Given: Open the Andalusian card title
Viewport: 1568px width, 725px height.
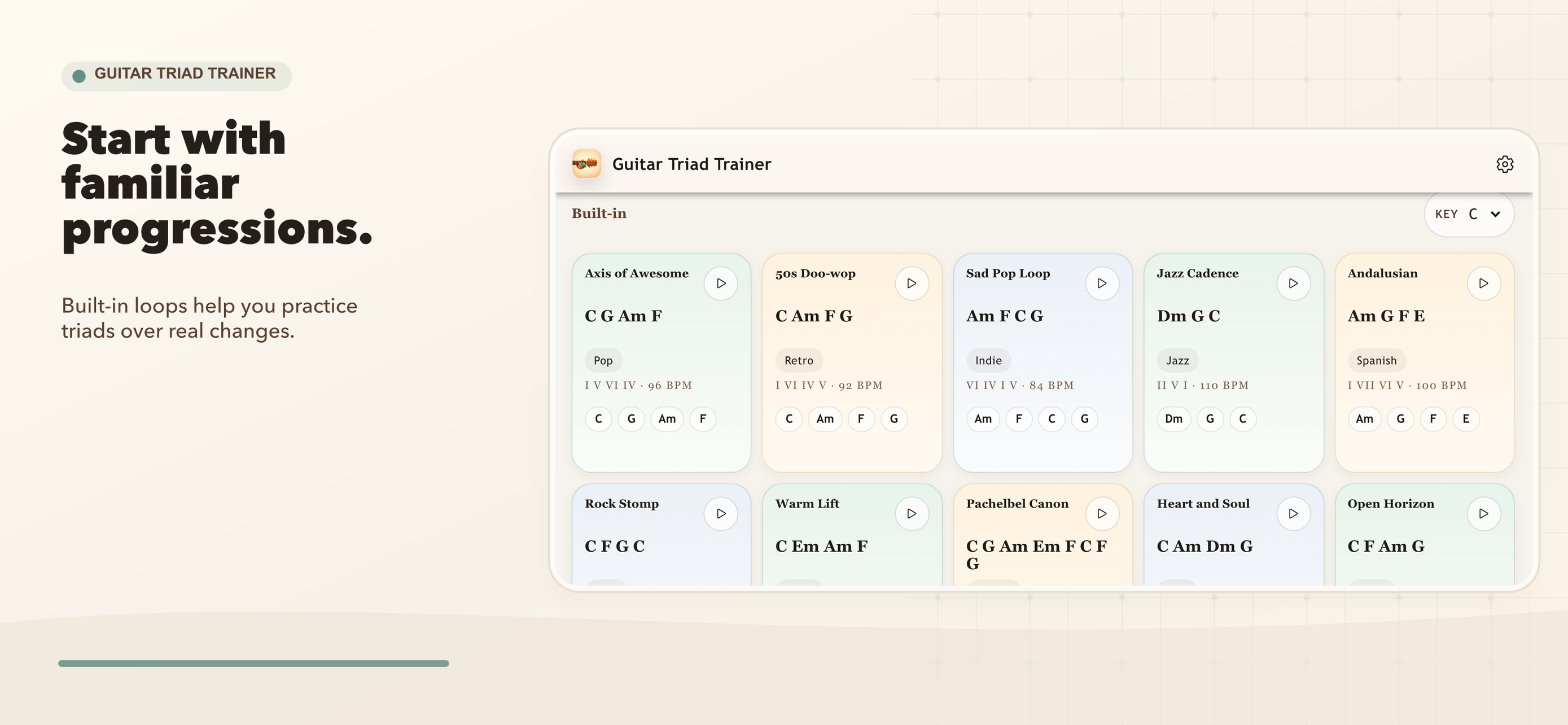Looking at the screenshot, I should point(1382,273).
